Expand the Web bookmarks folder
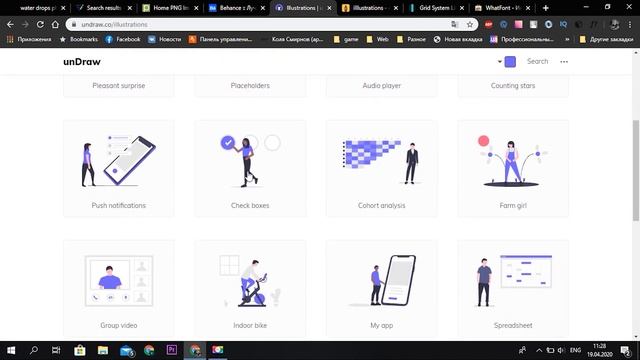Image resolution: width=640 pixels, height=360 pixels. click(x=378, y=39)
